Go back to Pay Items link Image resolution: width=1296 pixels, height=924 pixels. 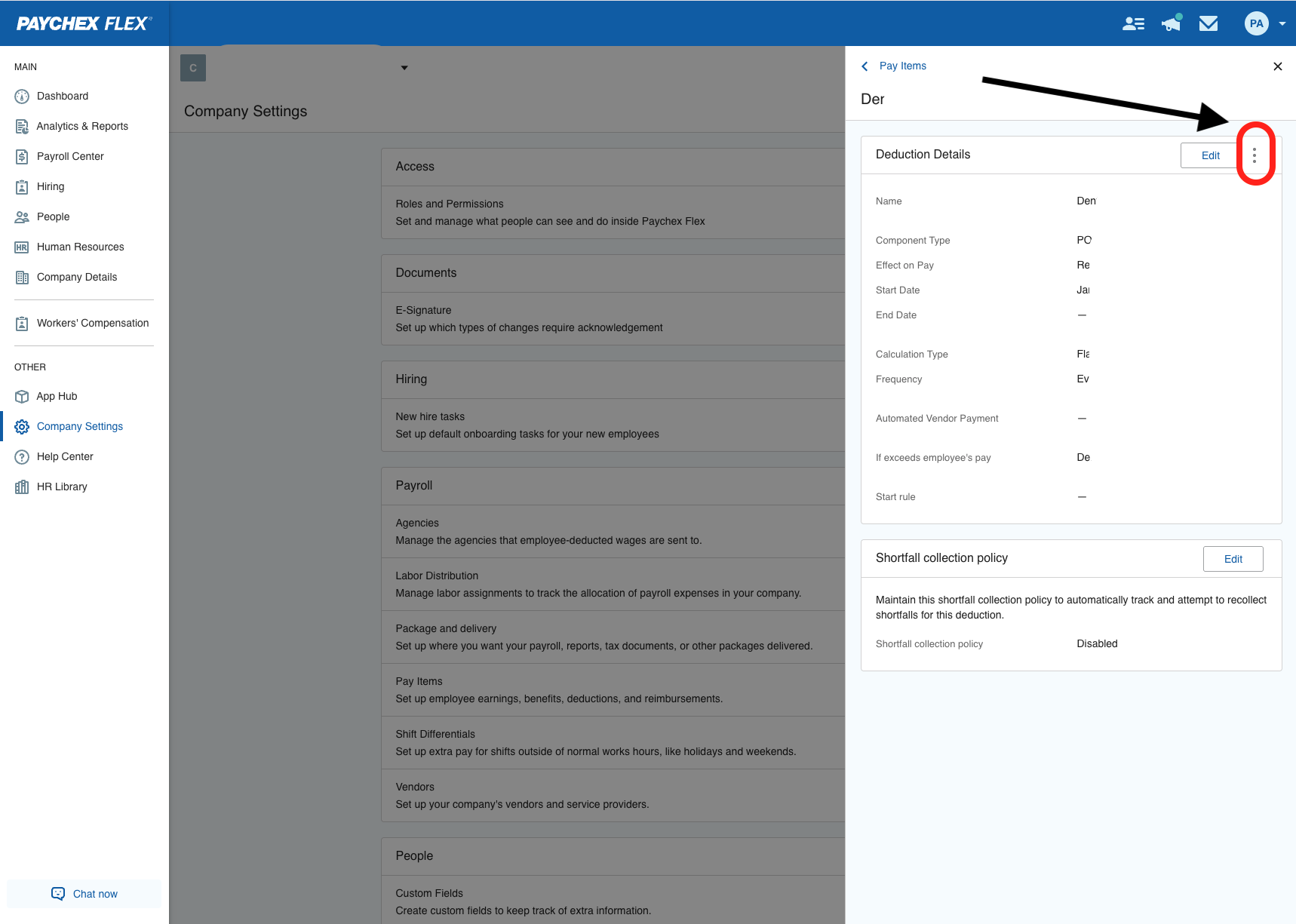tap(902, 66)
